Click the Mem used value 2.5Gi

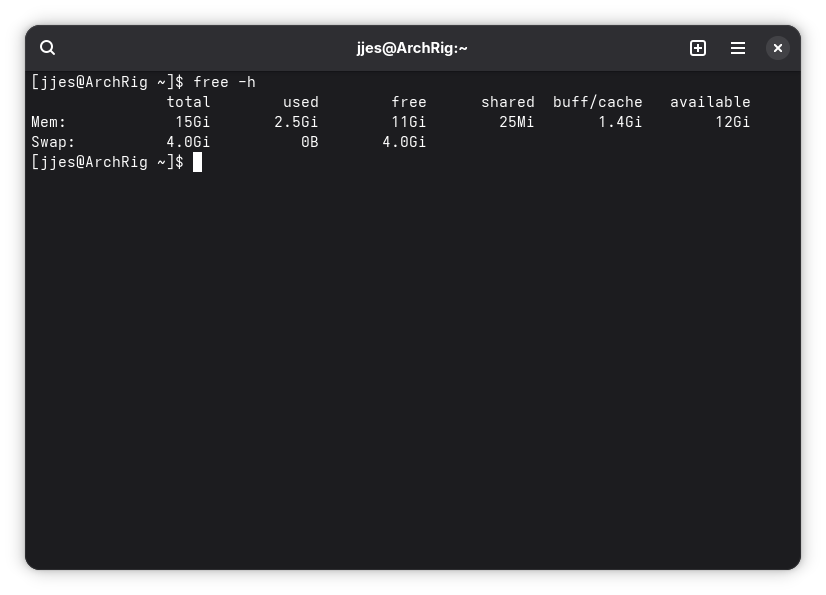[296, 122]
